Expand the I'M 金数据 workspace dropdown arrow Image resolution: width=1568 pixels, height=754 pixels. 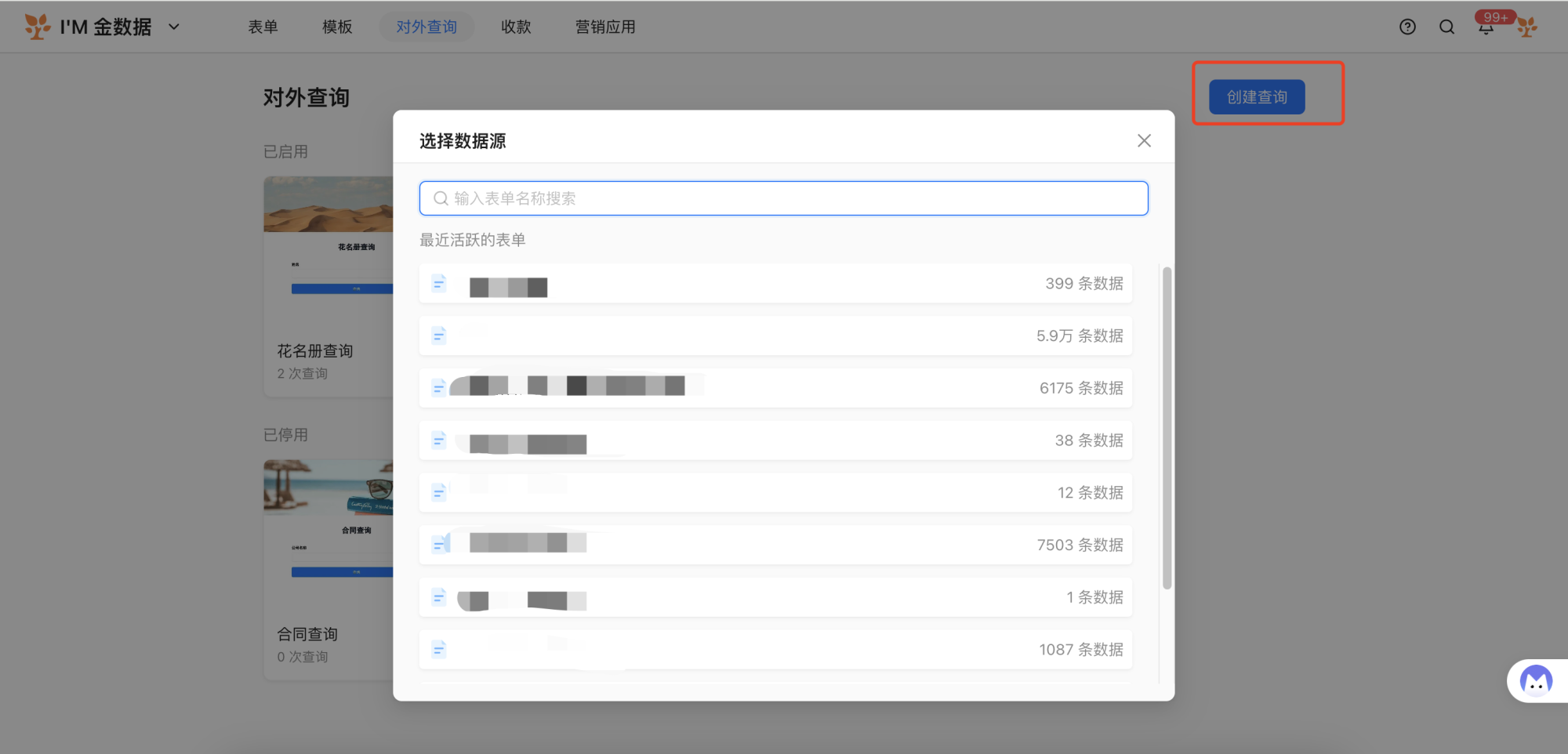(x=174, y=27)
